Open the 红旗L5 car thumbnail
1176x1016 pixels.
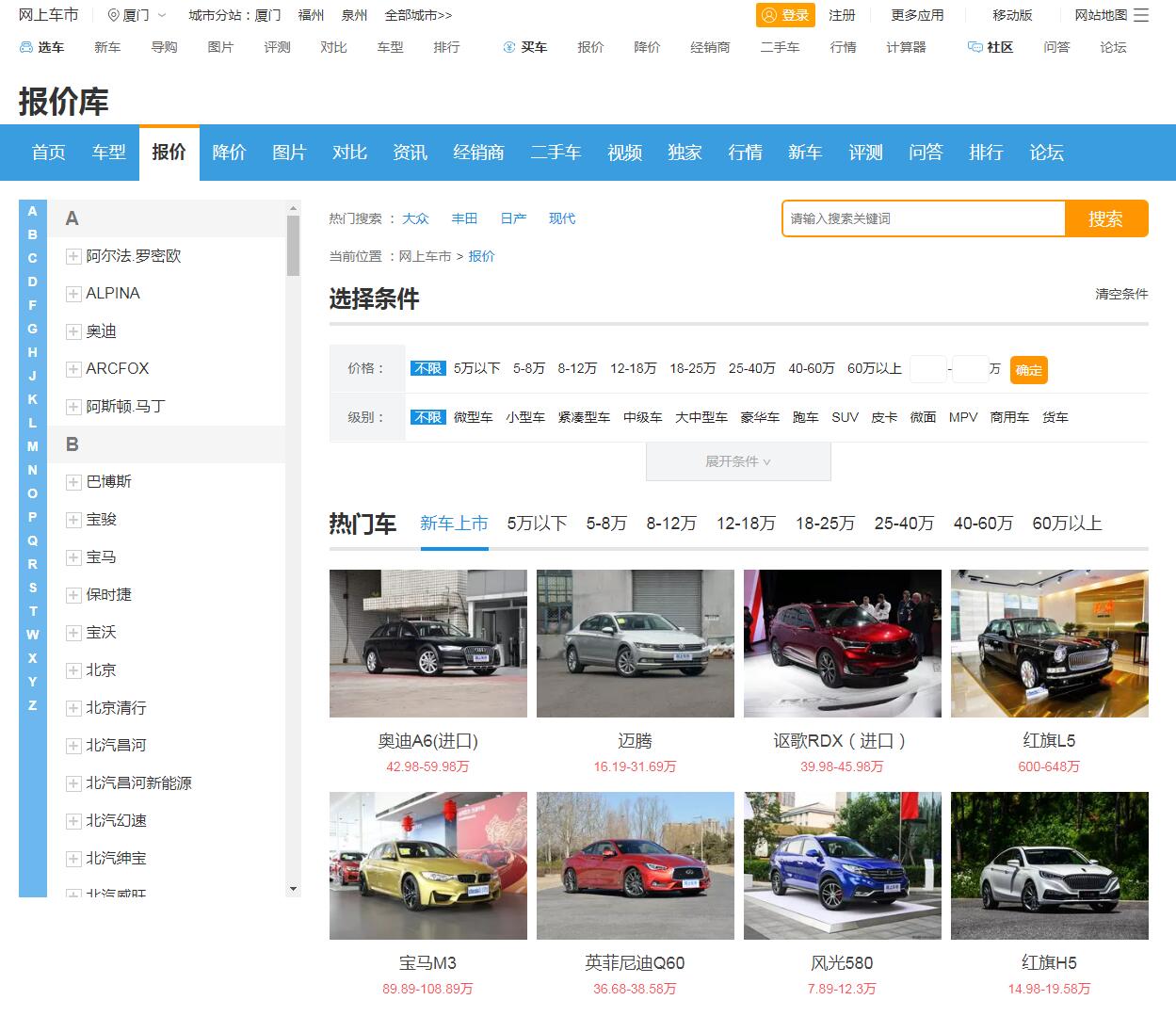click(x=1049, y=643)
